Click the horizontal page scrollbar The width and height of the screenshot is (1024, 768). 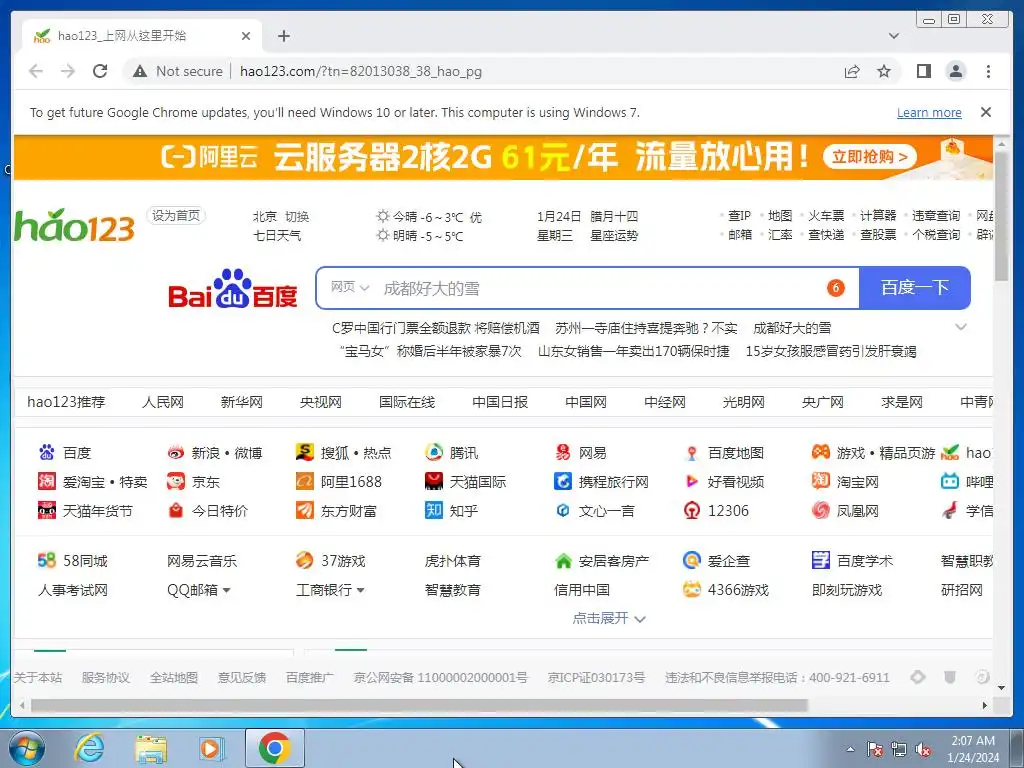[x=419, y=705]
